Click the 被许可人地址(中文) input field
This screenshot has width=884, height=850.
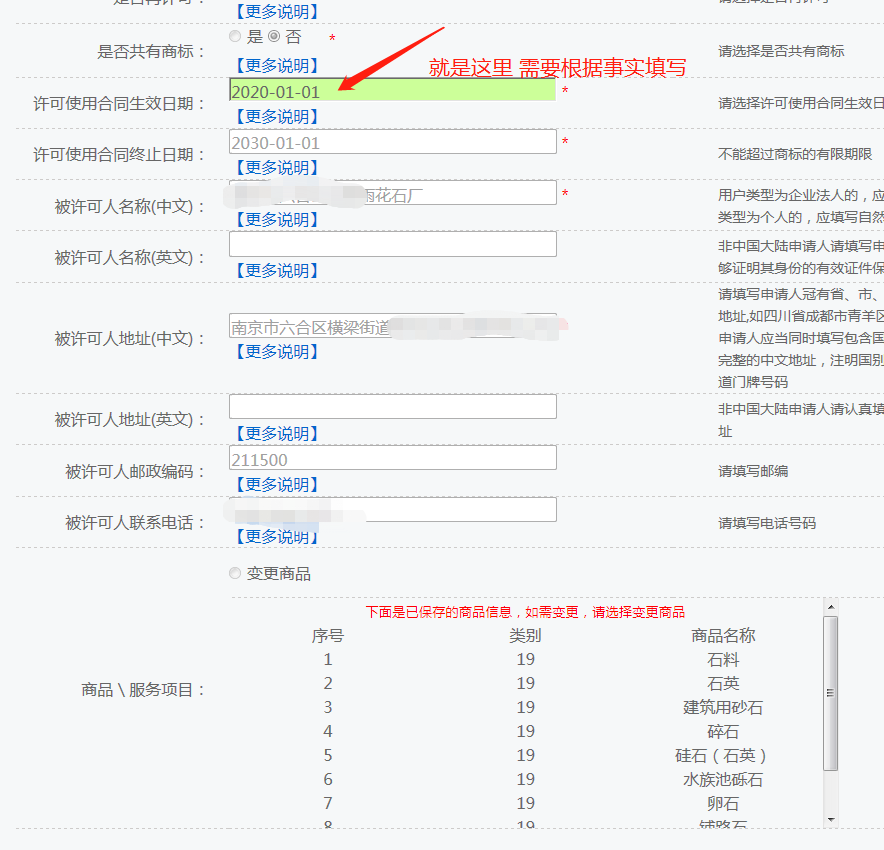click(x=392, y=326)
